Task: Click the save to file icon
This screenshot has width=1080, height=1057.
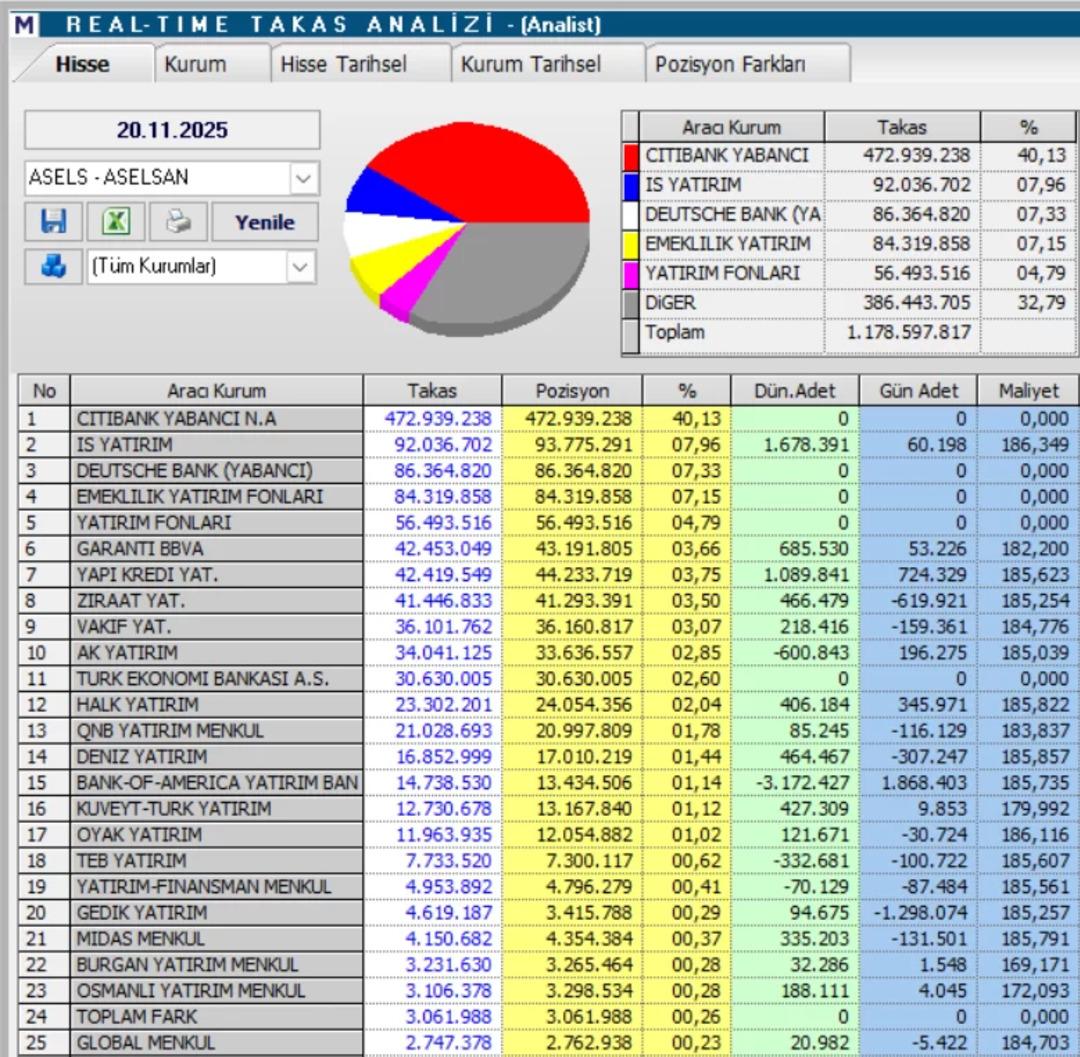Action: 52,222
